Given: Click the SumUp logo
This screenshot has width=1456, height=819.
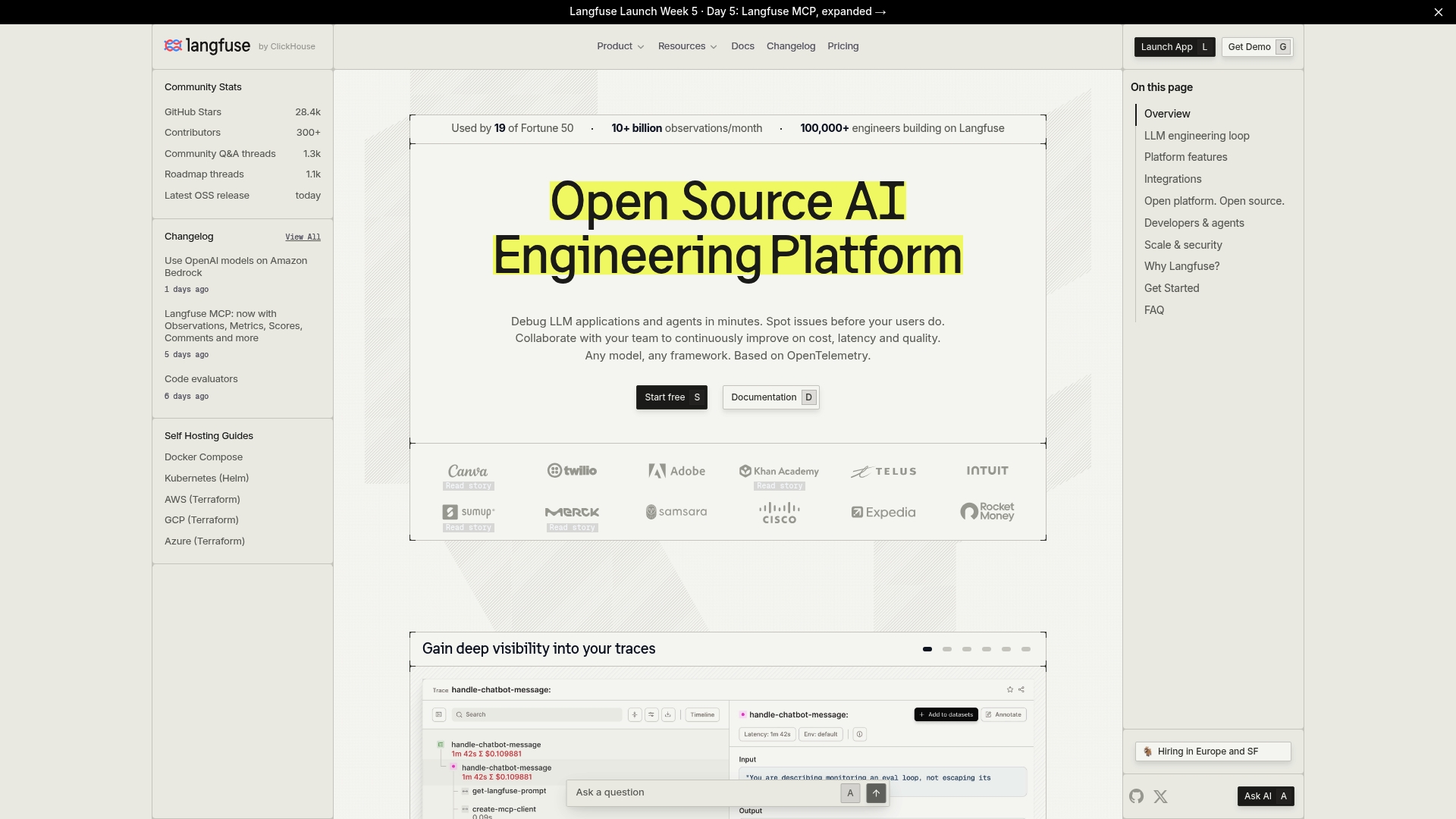Looking at the screenshot, I should 469,512.
